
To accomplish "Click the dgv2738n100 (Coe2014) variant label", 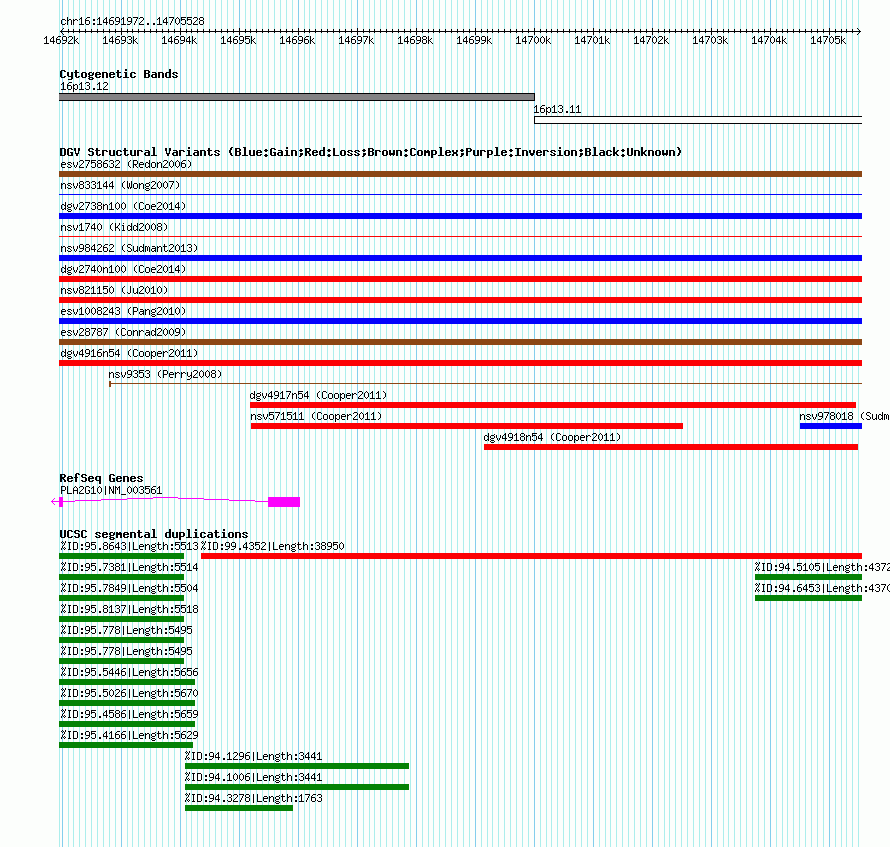I will point(123,206).
